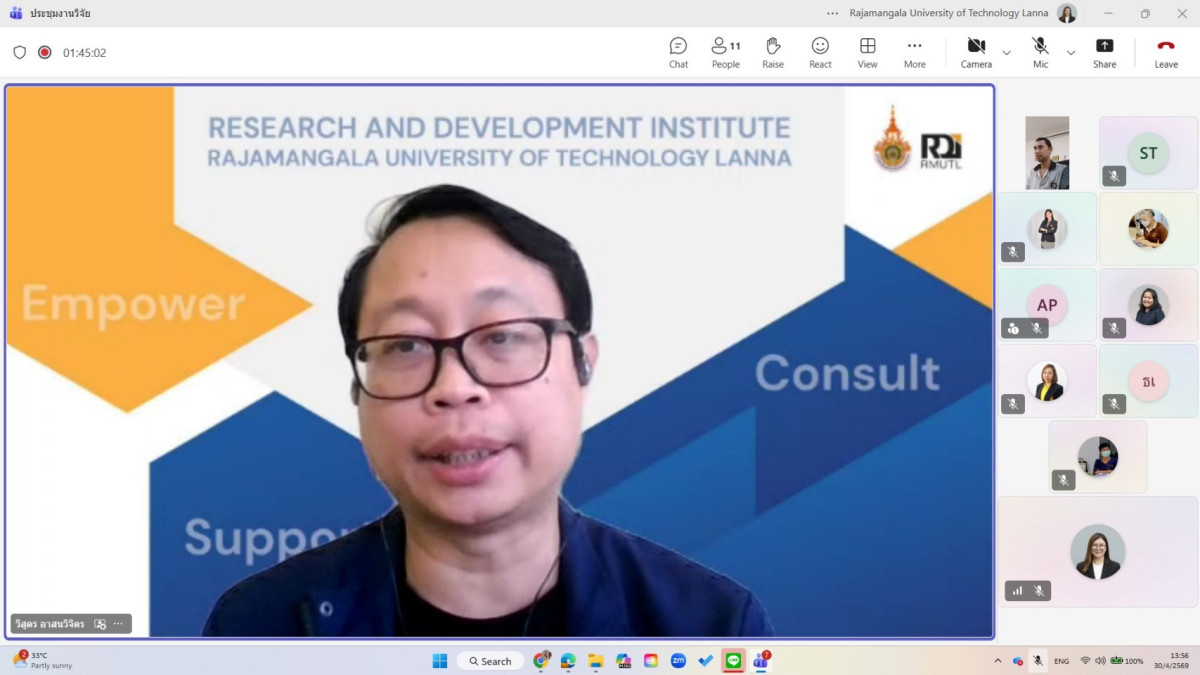Turn on the Camera
The height and width of the screenshot is (675, 1200).
click(x=976, y=52)
